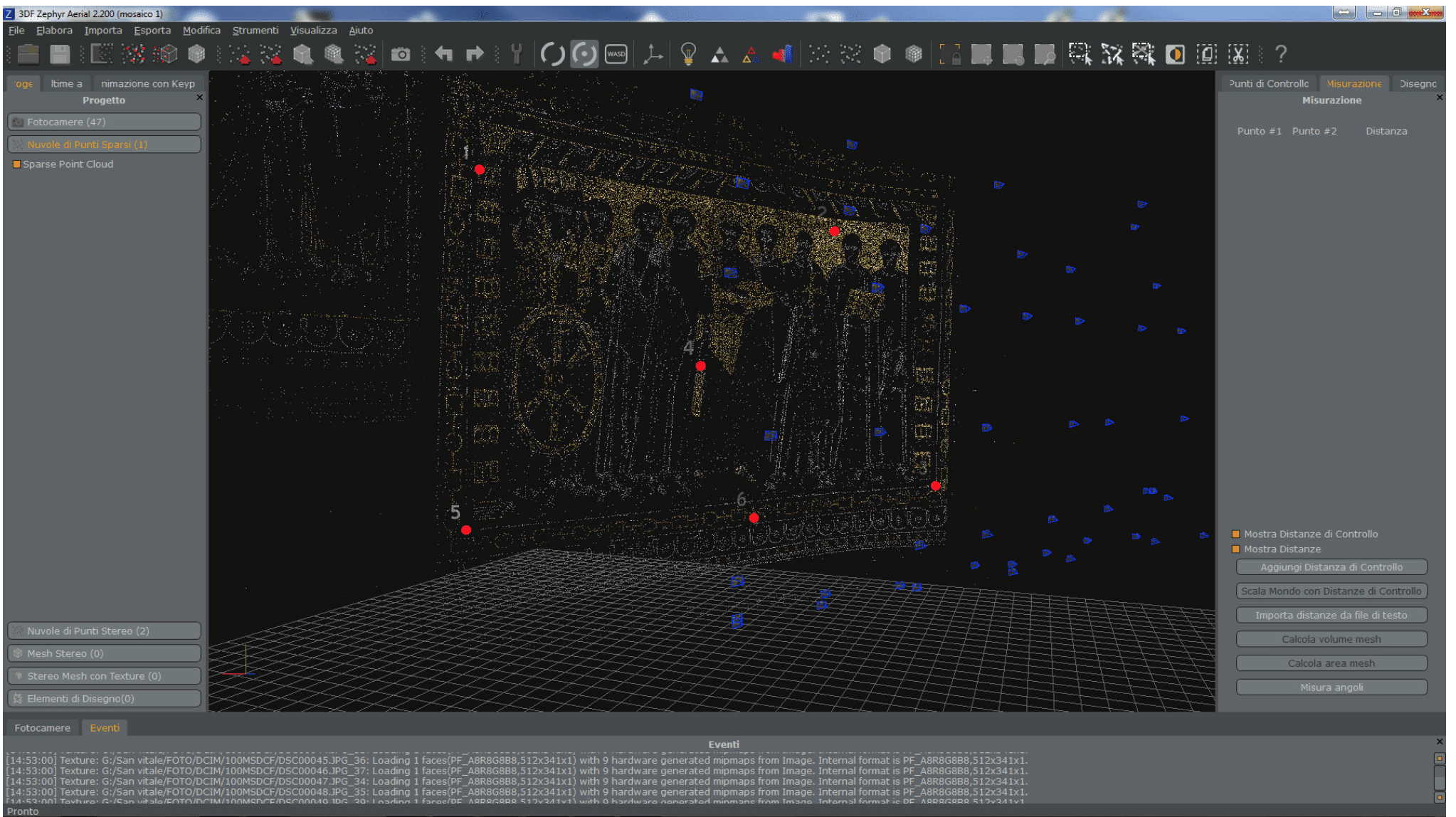Click Aggiungi Distanza di Controllo button
The image size is (1456, 817).
(x=1331, y=567)
